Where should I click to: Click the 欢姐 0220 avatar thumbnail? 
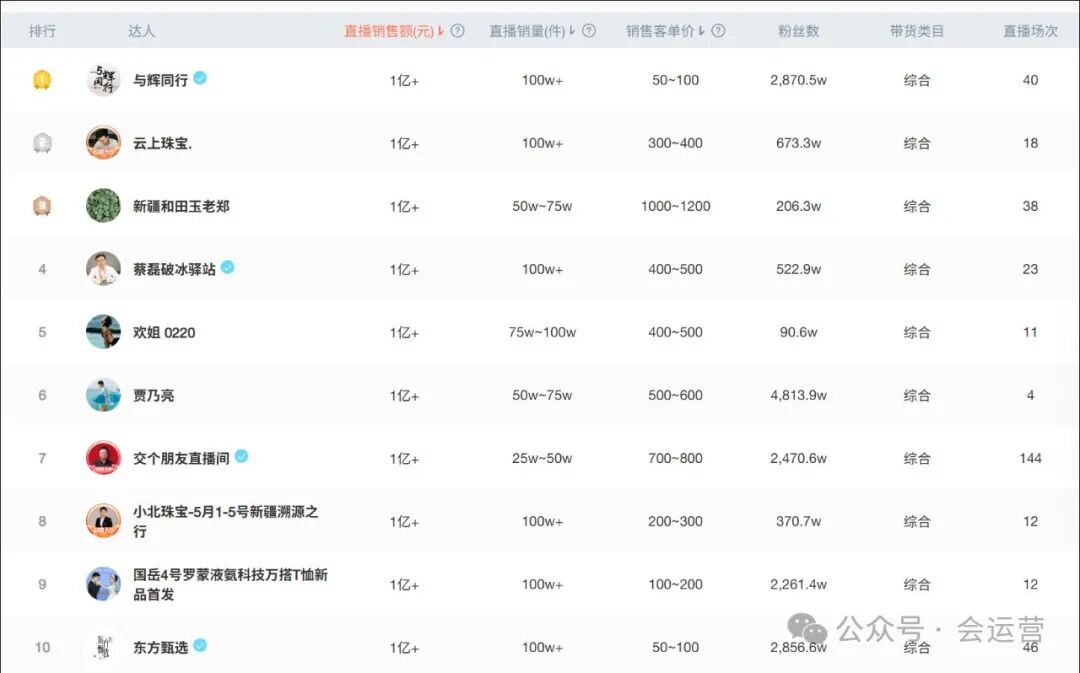point(102,331)
